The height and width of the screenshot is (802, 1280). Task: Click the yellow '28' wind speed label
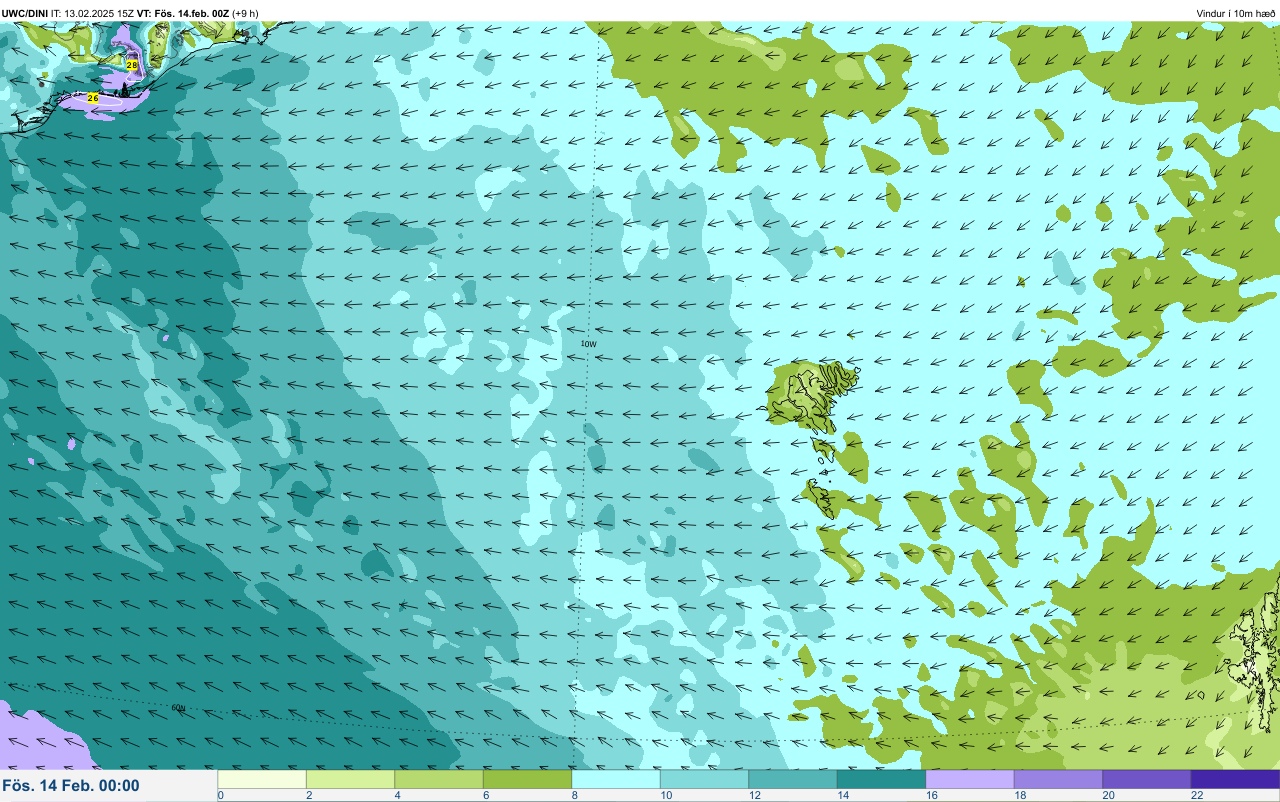[132, 65]
